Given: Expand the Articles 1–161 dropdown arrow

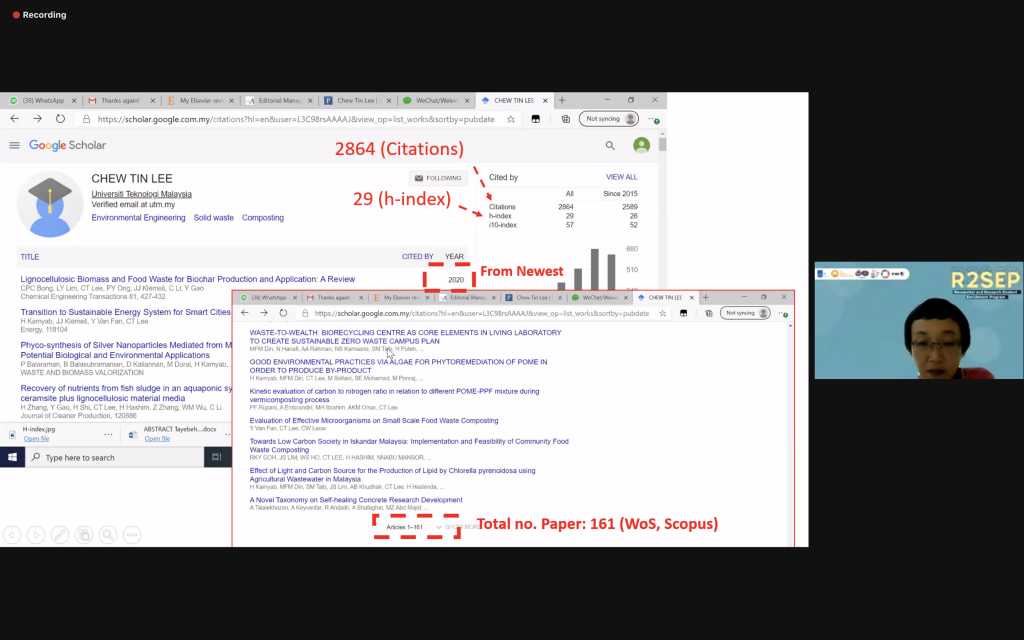Looking at the screenshot, I should tap(438, 527).
